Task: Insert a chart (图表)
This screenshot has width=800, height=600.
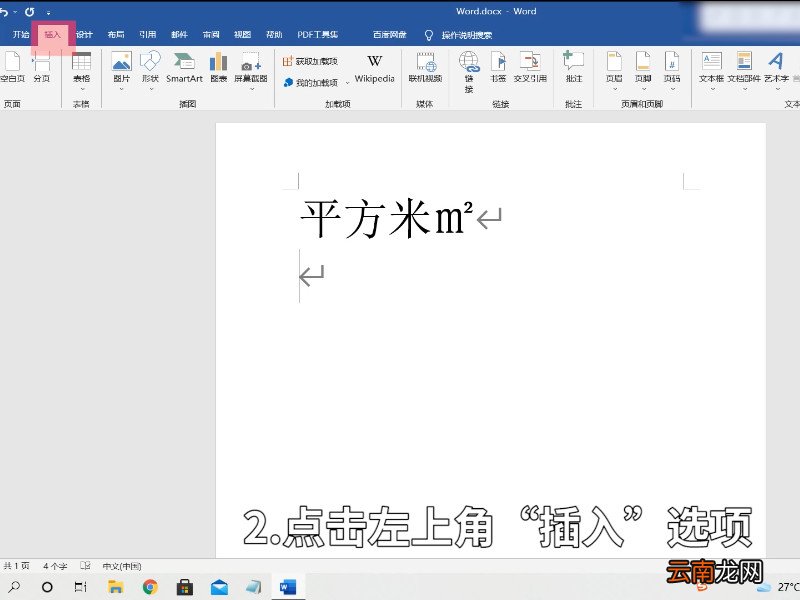Action: click(218, 67)
